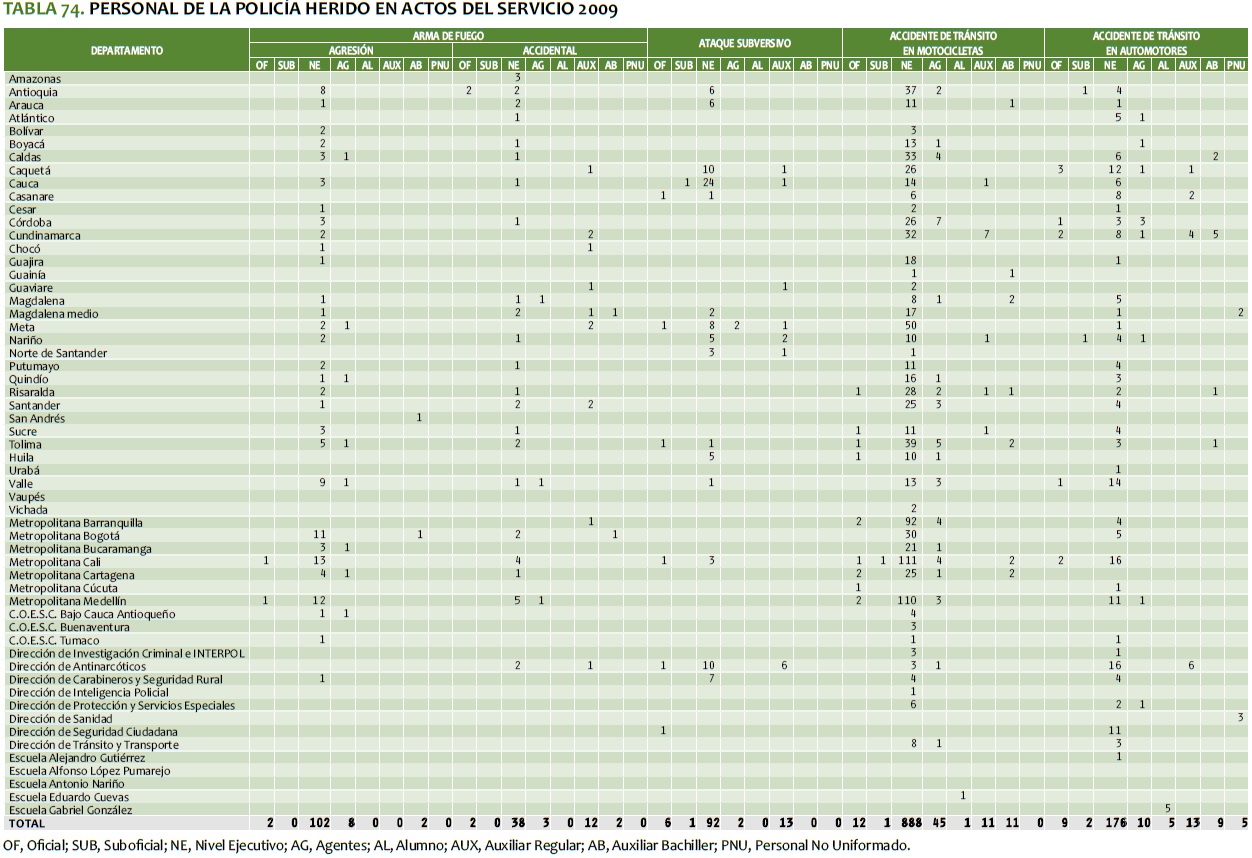Click the Dirección de Antinarcóticos row label

pos(77,666)
